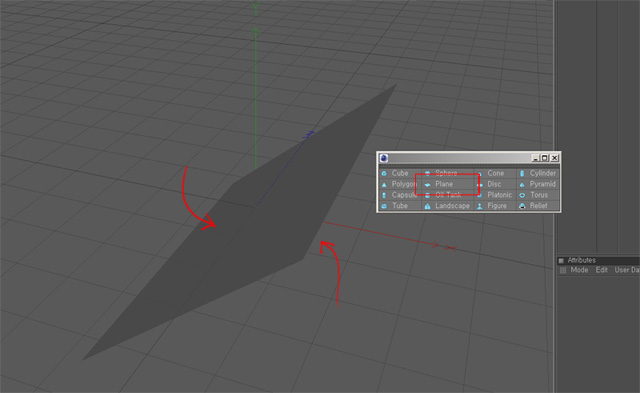Click the Attributes panel grip icon

click(x=561, y=260)
